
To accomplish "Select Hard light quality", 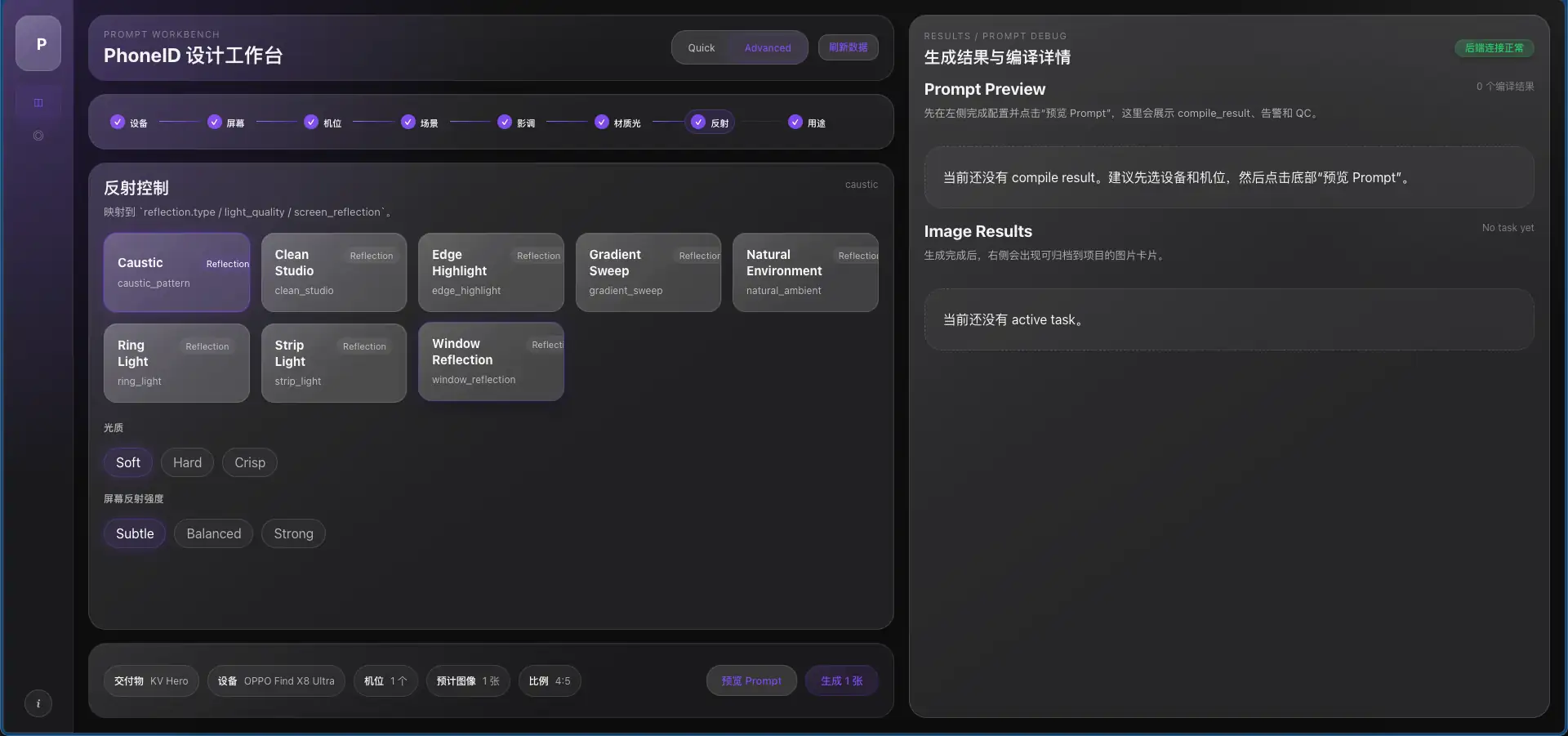I will (187, 462).
